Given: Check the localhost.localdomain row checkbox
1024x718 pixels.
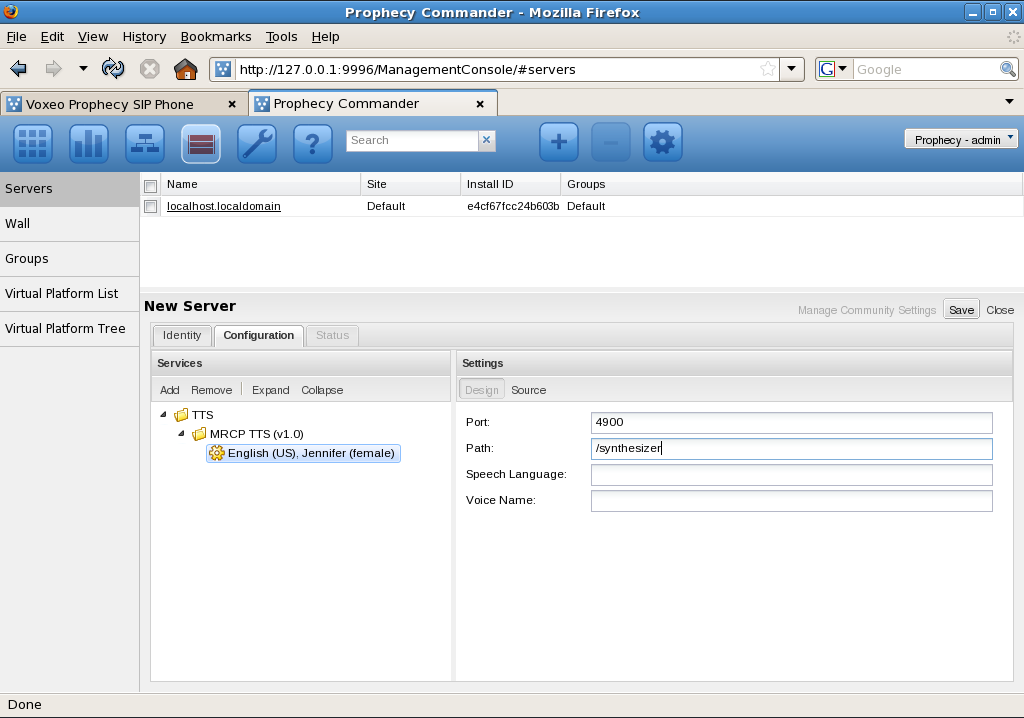Looking at the screenshot, I should pyautogui.click(x=150, y=206).
